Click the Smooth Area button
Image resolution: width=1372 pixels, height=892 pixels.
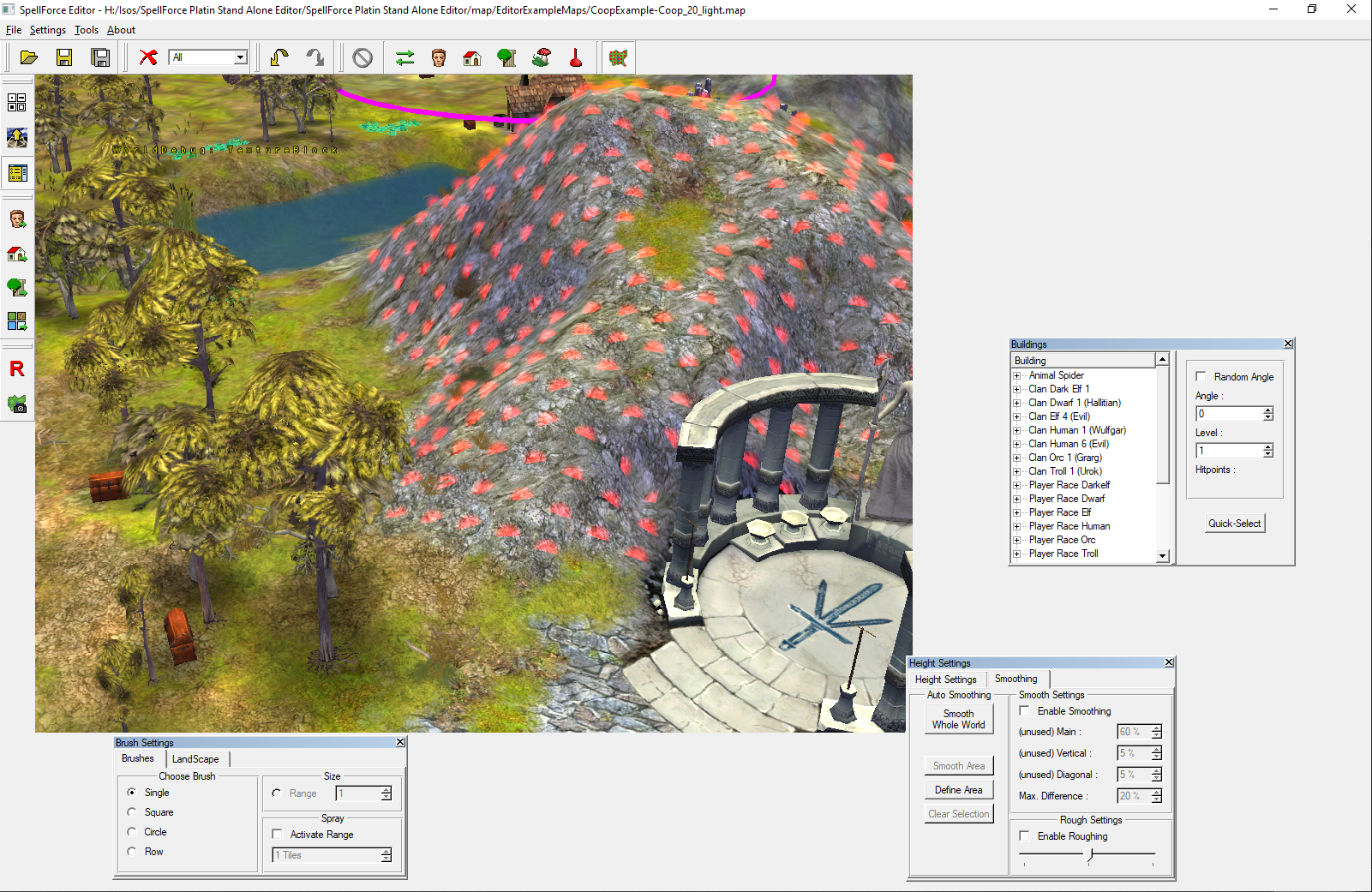(959, 766)
